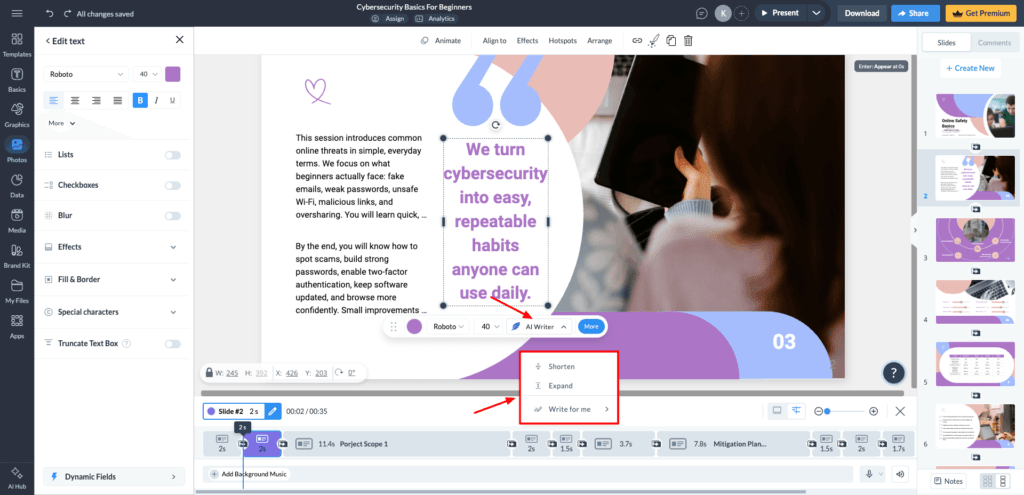Screen dimensions: 1024x495
Task: Open the Present options dropdown arrow
Action: click(x=815, y=13)
